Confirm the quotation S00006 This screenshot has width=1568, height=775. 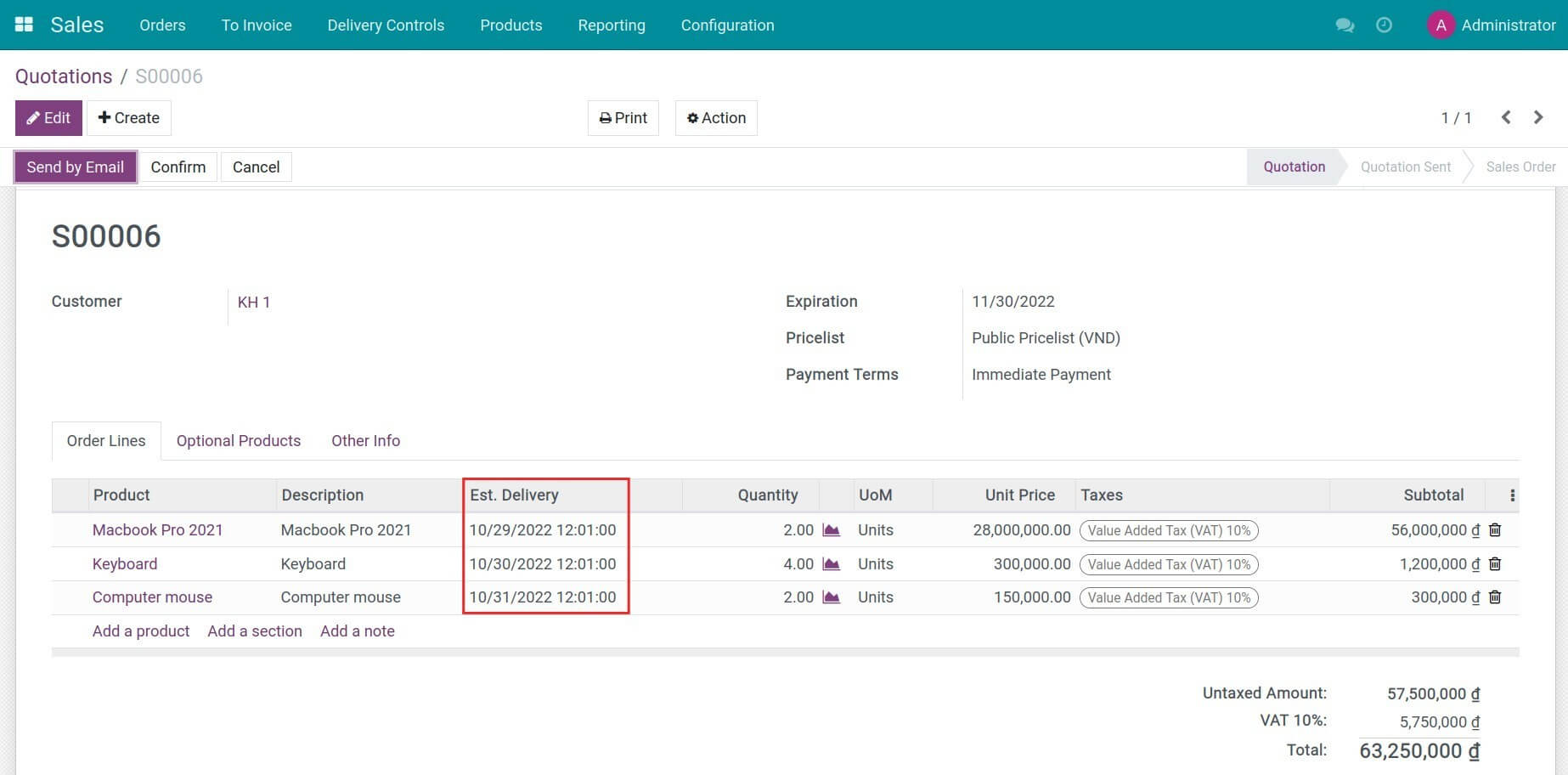coord(178,167)
